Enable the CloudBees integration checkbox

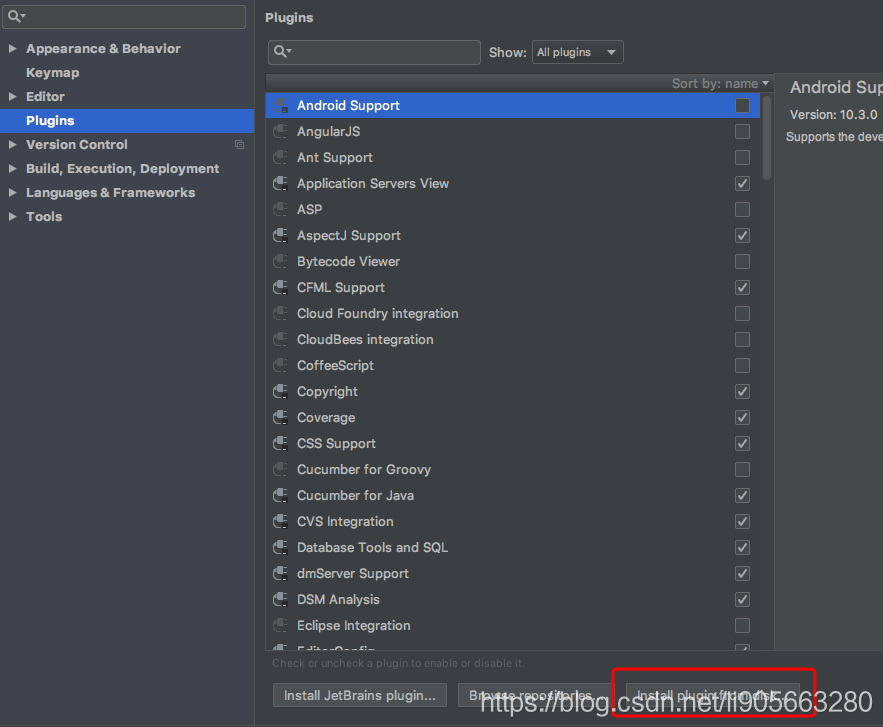coord(742,340)
